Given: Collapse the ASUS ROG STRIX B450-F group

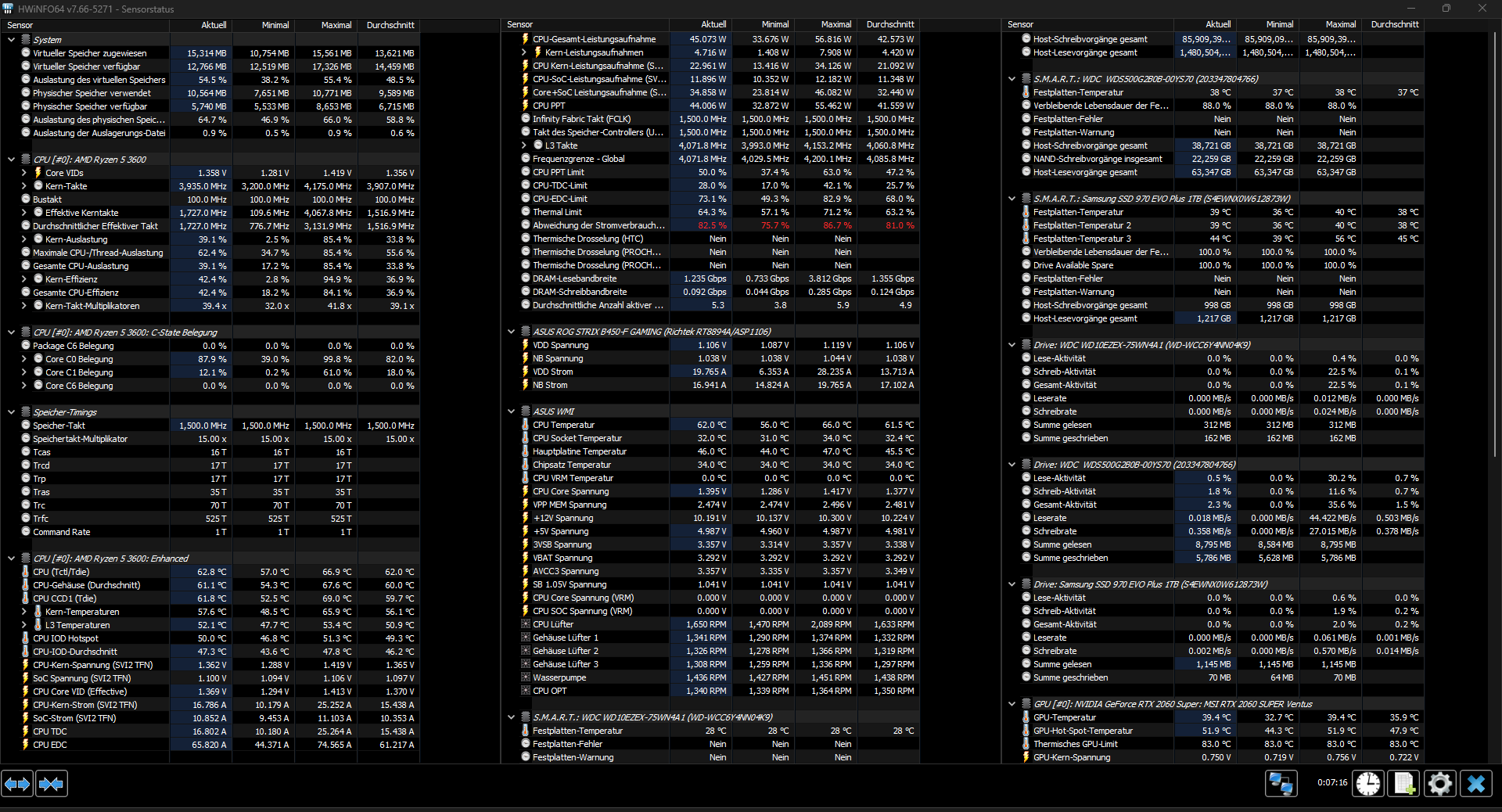Looking at the screenshot, I should pos(511,332).
